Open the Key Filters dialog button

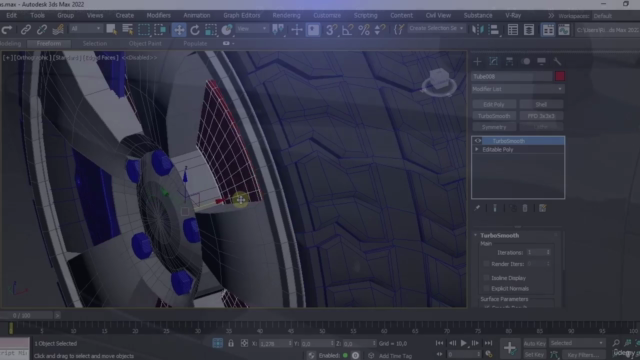pyautogui.click(x=583, y=355)
